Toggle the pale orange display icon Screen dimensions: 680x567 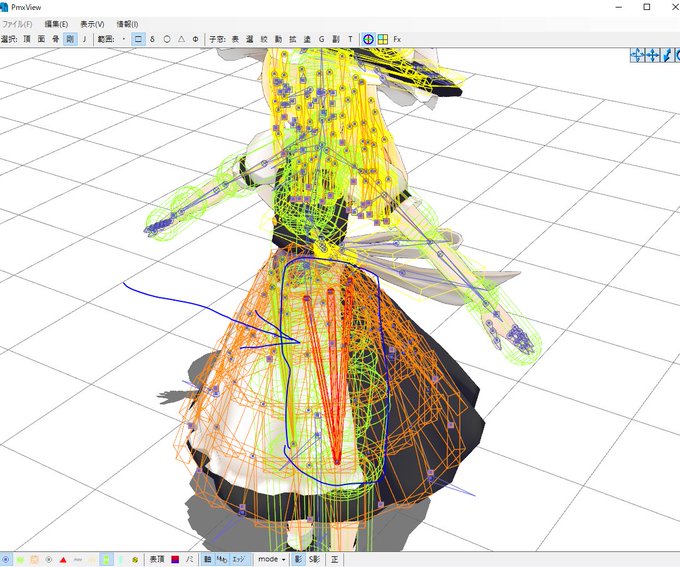coord(35,560)
